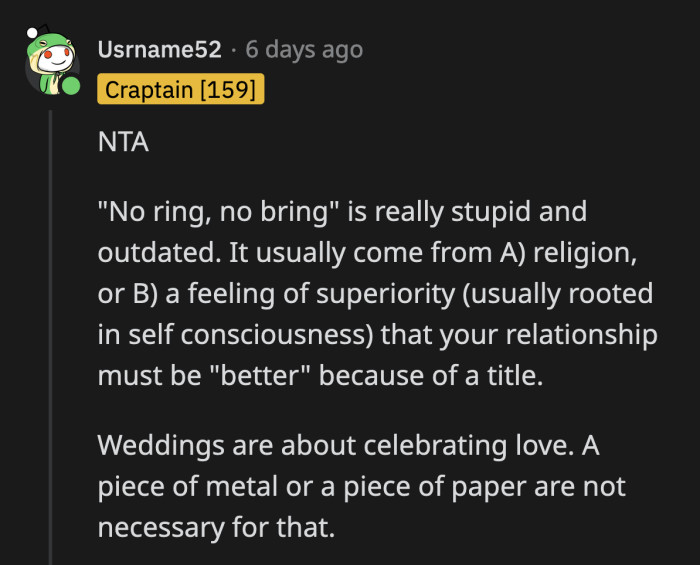This screenshot has width=700, height=565.
Task: Click the final line "necessary for that."
Action: click(215, 526)
